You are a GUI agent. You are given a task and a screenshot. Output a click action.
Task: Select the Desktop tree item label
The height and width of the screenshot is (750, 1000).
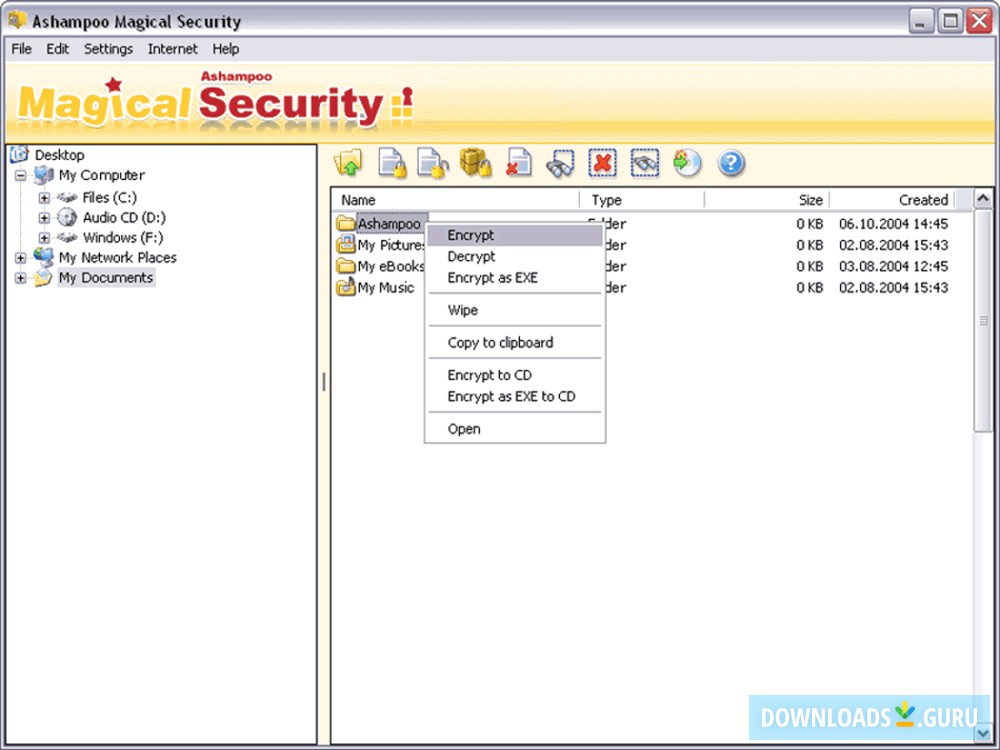[59, 155]
